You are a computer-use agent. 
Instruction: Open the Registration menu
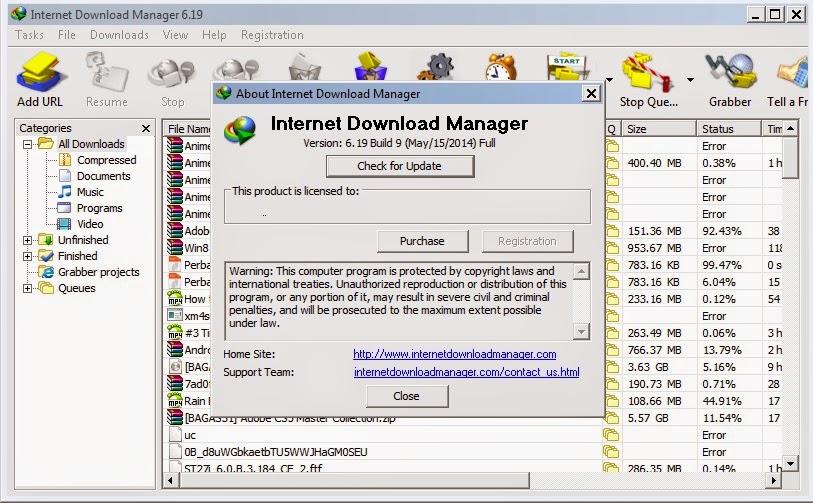coord(272,35)
